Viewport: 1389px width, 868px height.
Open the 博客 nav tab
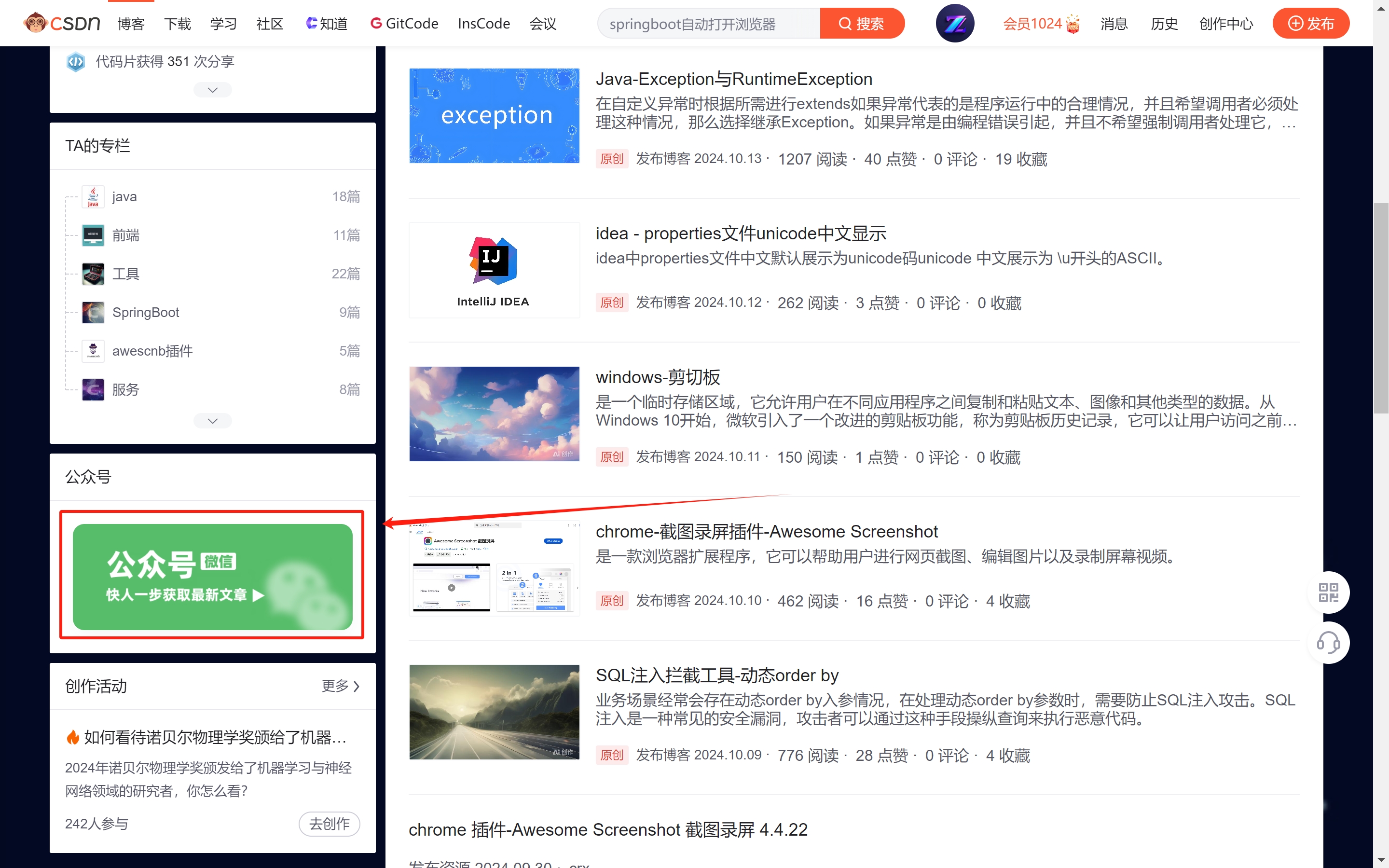click(131, 24)
